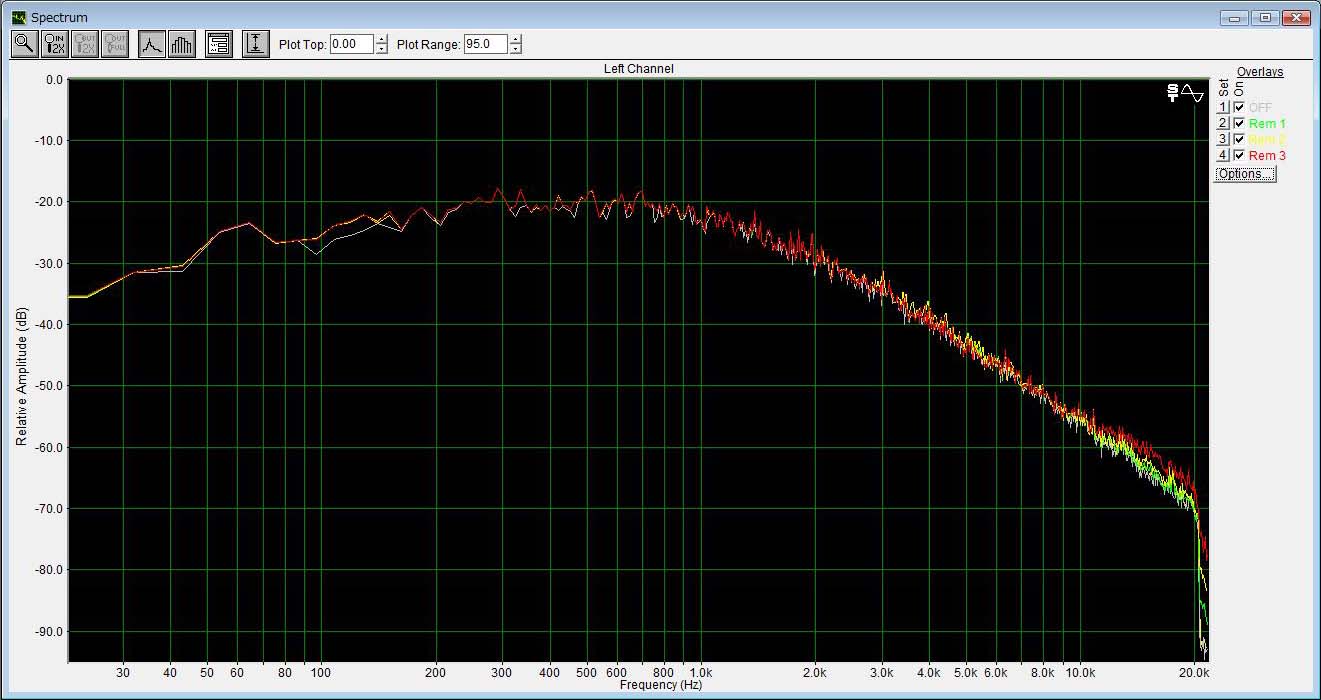Click the Overlays heading label
Image resolution: width=1321 pixels, height=700 pixels.
(x=1260, y=72)
